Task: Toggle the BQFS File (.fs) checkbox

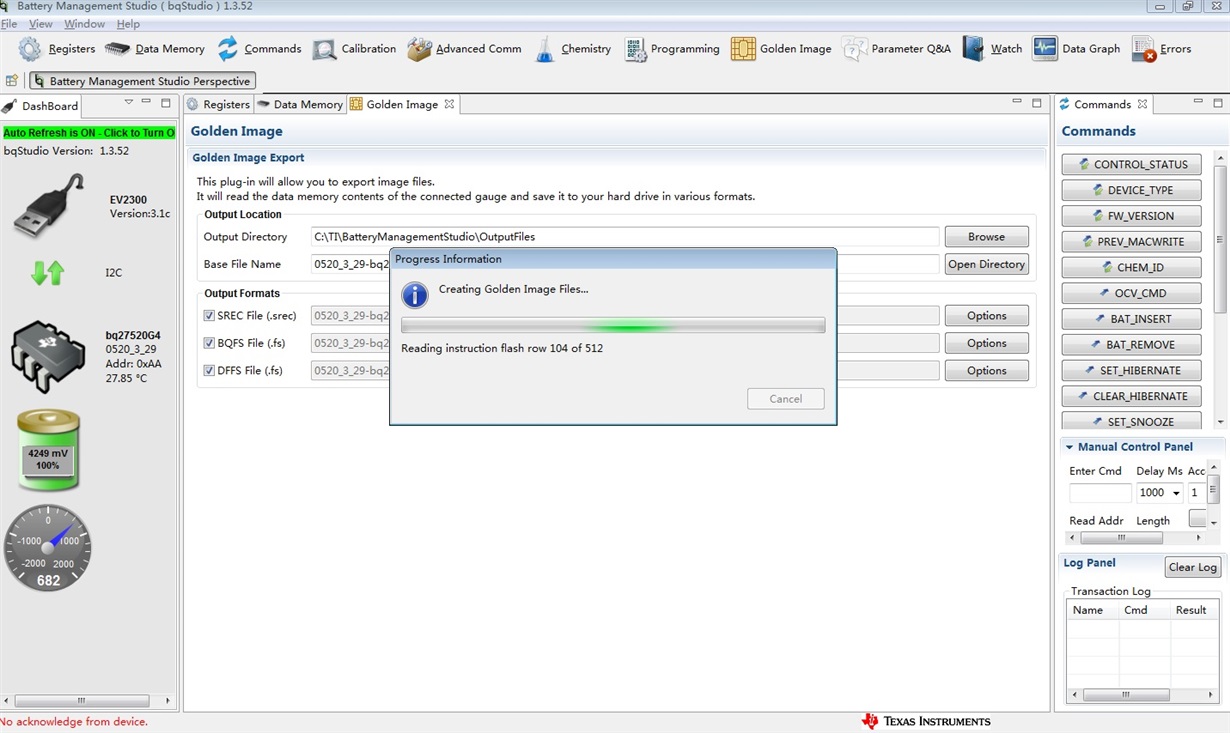Action: pyautogui.click(x=209, y=343)
